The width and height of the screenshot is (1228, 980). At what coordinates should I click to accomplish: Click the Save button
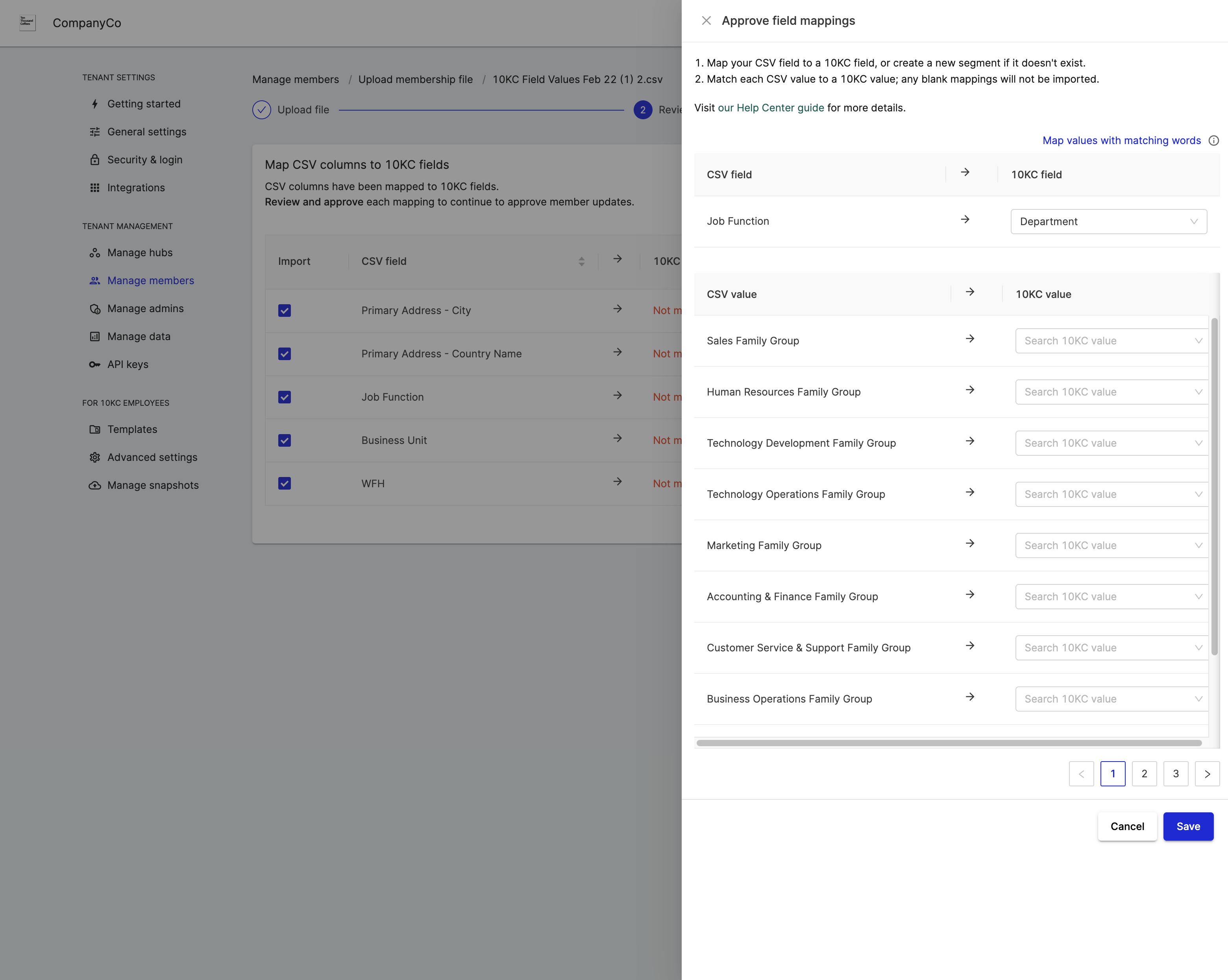point(1188,826)
